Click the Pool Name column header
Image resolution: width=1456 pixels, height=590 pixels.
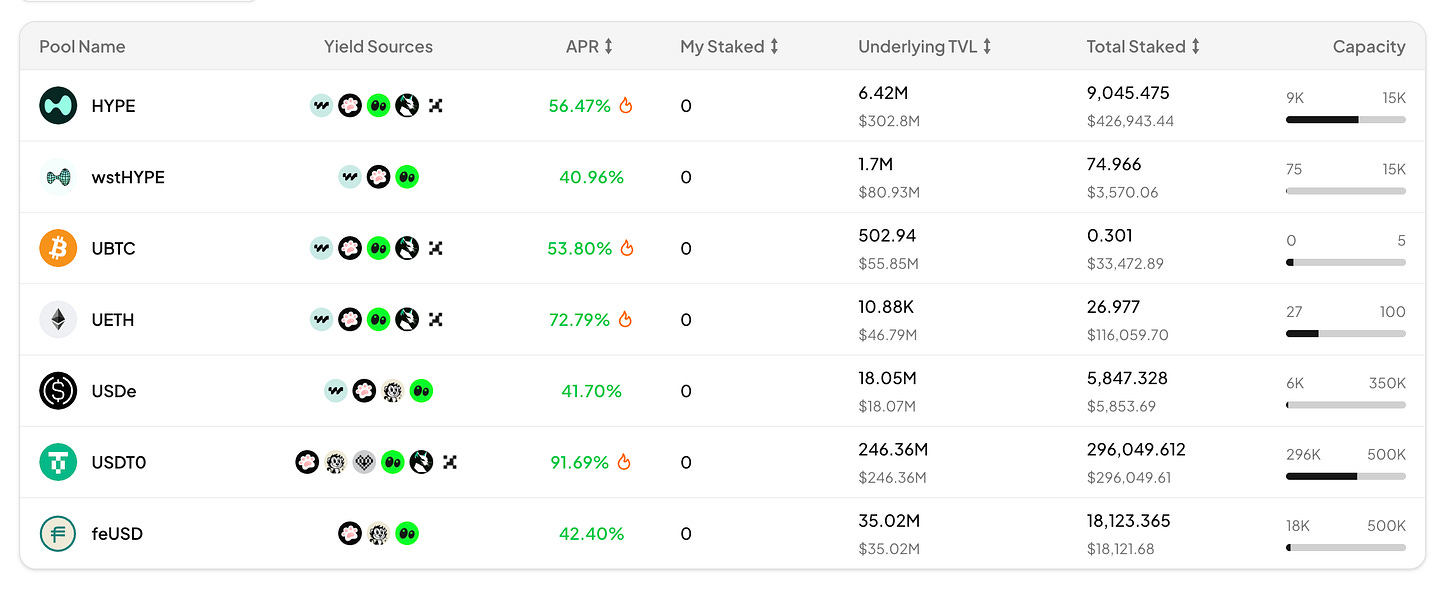tap(82, 47)
